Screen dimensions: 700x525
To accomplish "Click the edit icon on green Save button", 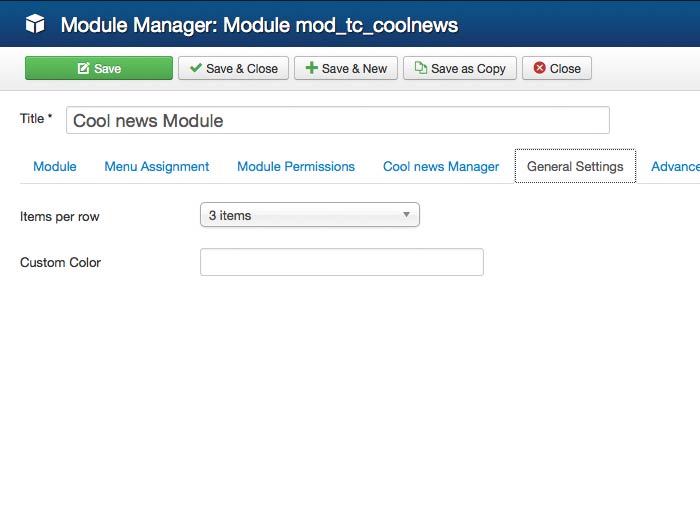I will [x=83, y=69].
